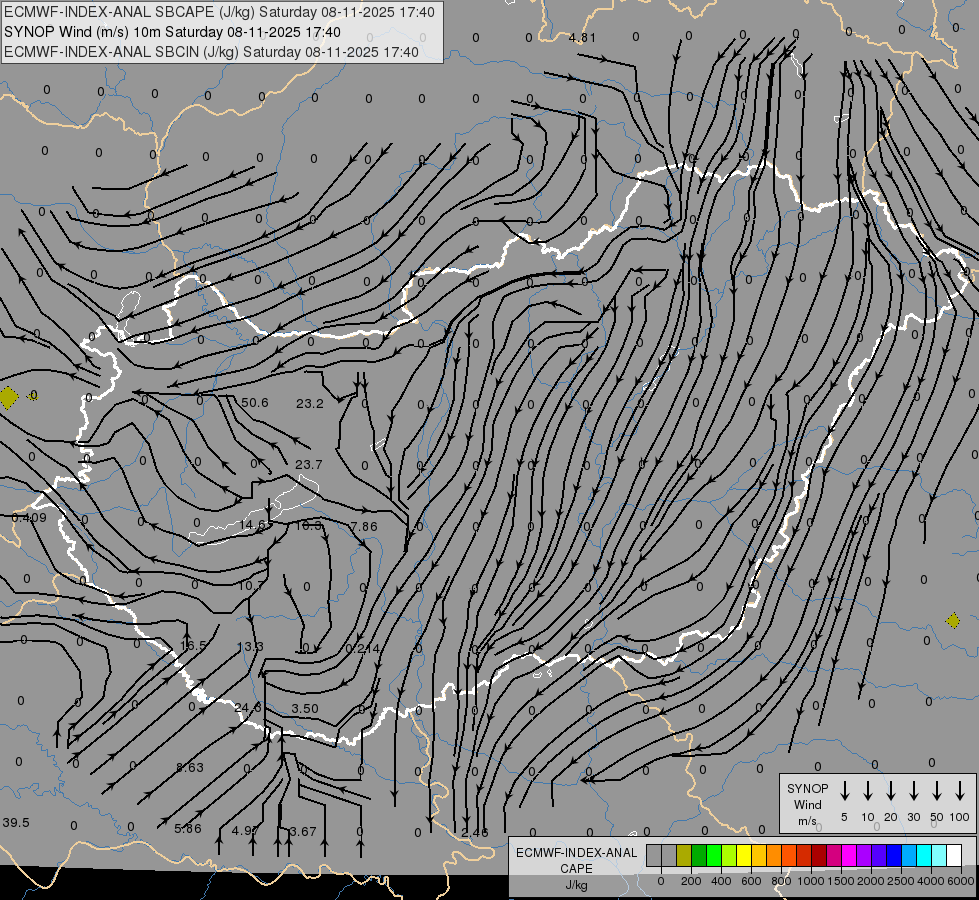This screenshot has height=900, width=979.
Task: Click the 5 m/s wind arrow in legend
Action: [x=844, y=791]
